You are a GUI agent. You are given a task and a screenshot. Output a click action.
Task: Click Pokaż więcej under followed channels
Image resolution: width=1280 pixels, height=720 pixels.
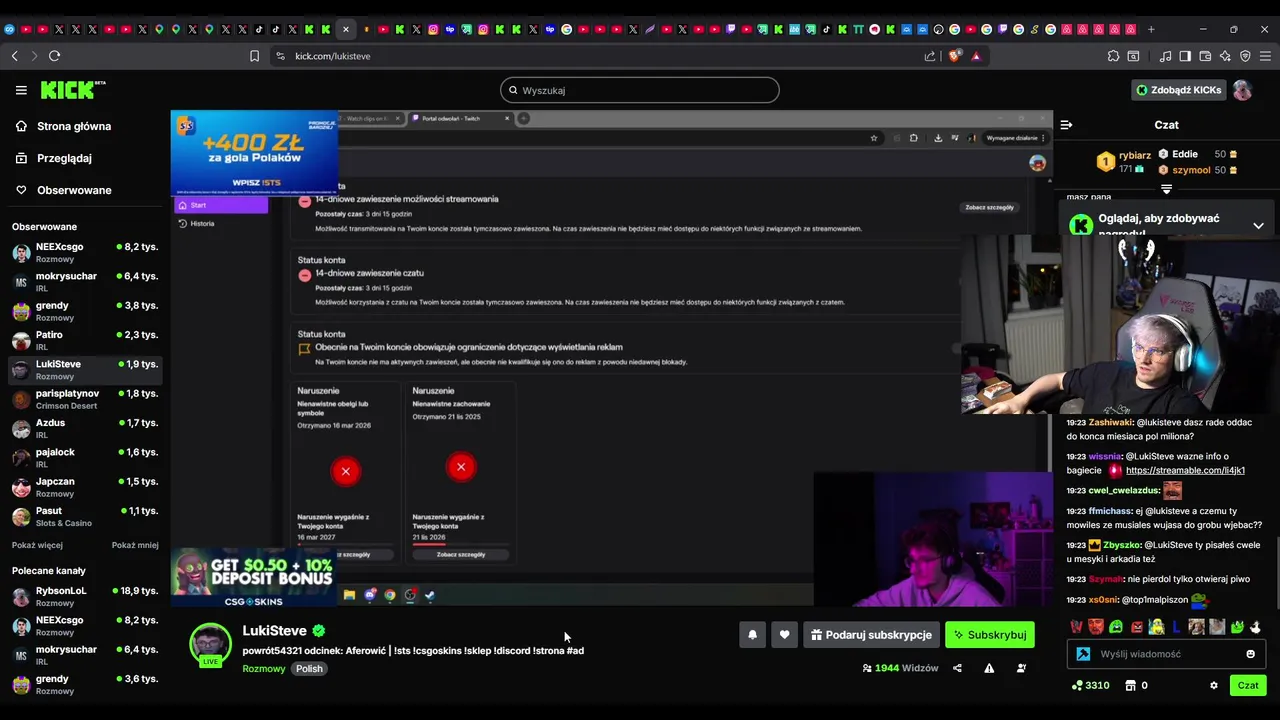pos(37,545)
